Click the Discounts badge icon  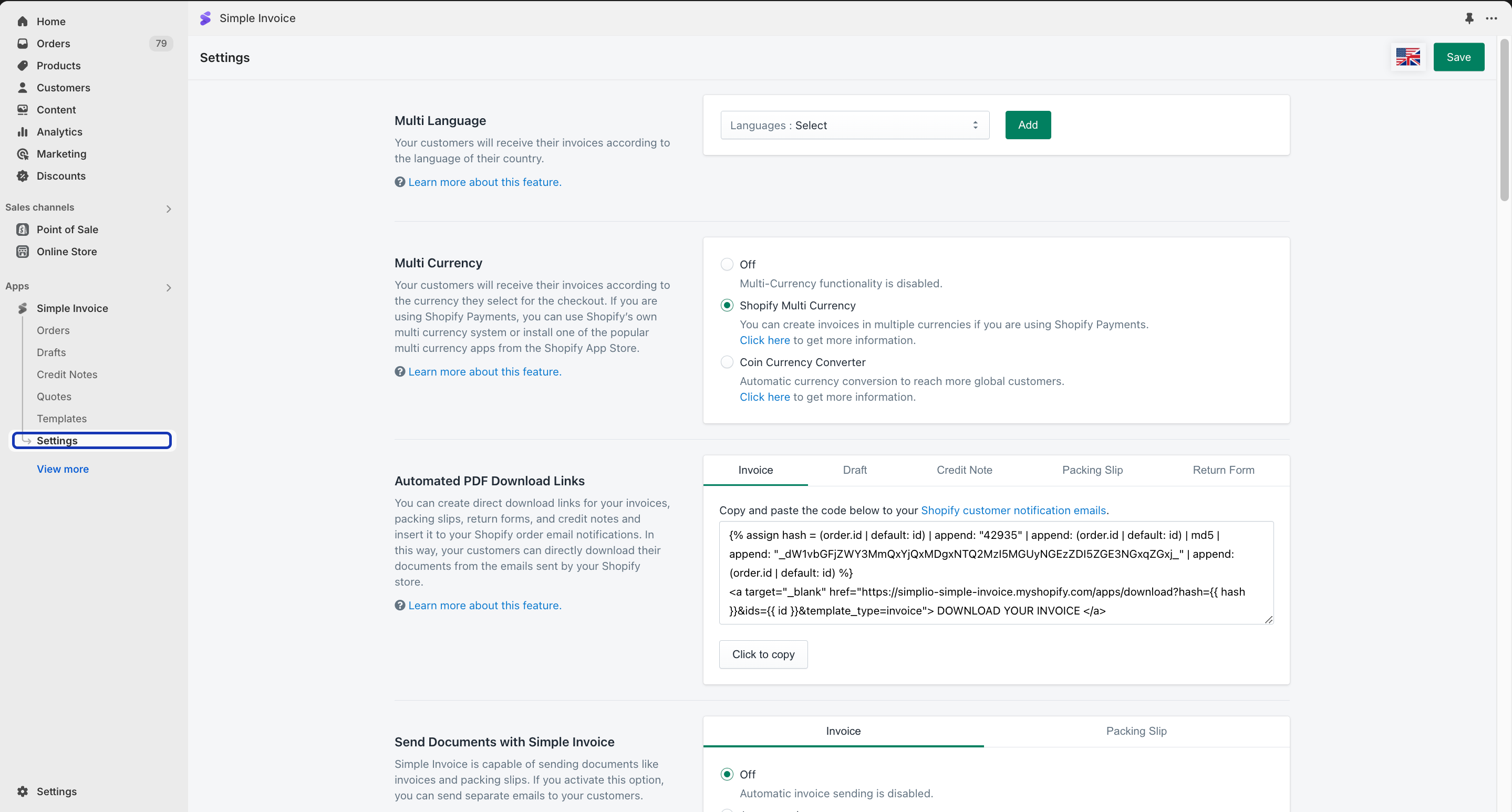coord(22,176)
